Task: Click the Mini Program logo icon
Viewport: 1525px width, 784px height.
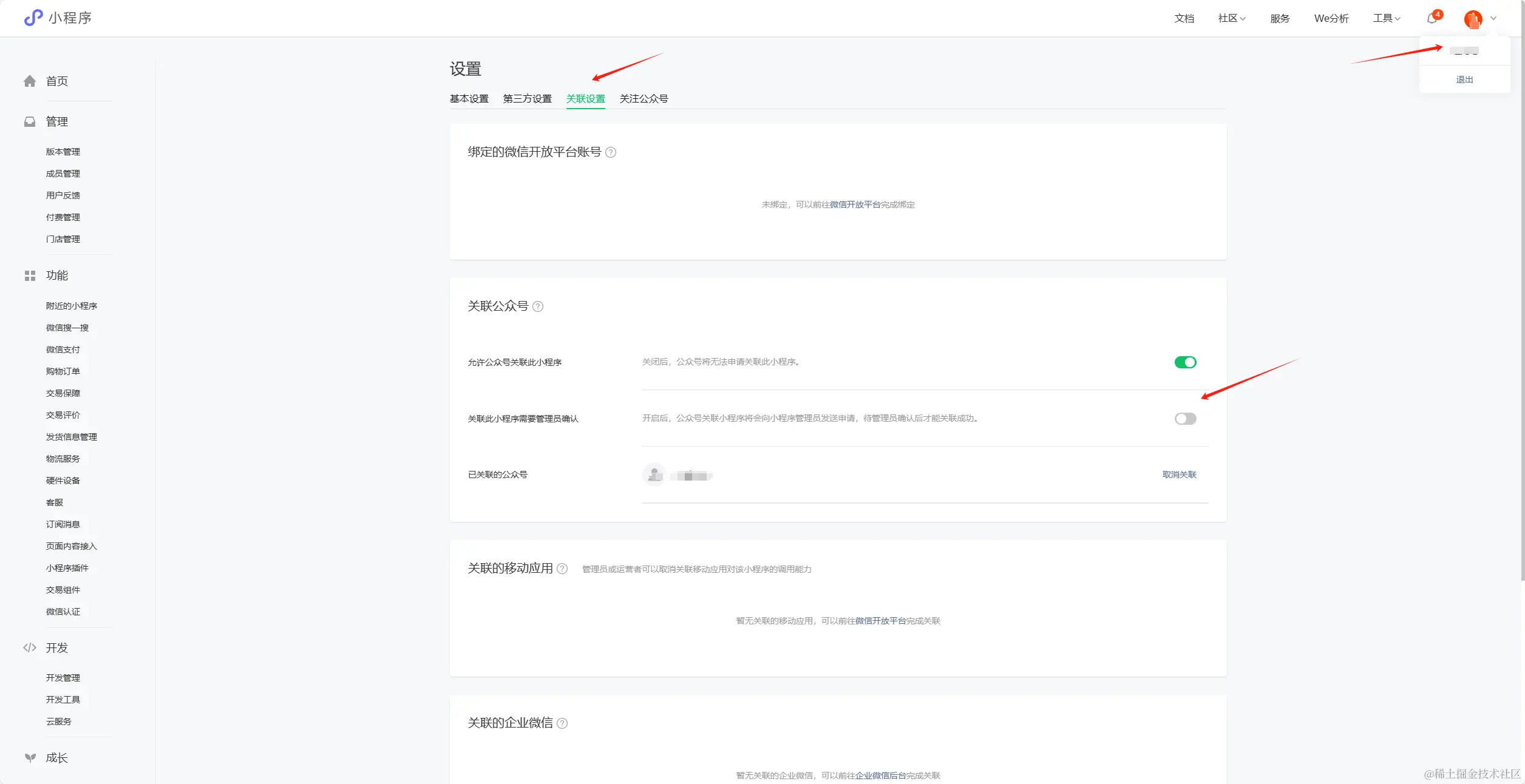Action: click(33, 18)
